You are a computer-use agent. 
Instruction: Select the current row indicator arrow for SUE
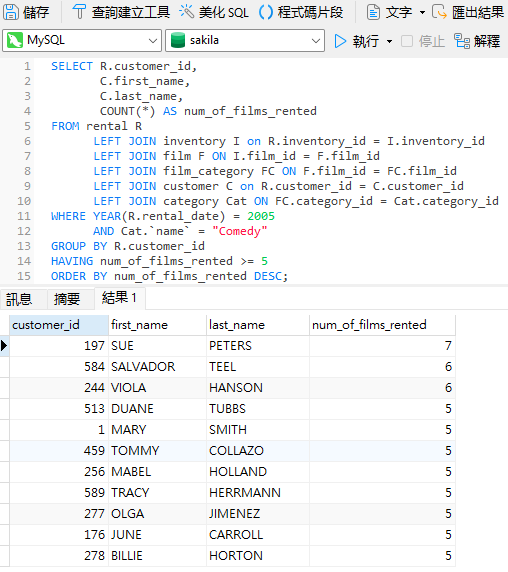tap(4, 345)
